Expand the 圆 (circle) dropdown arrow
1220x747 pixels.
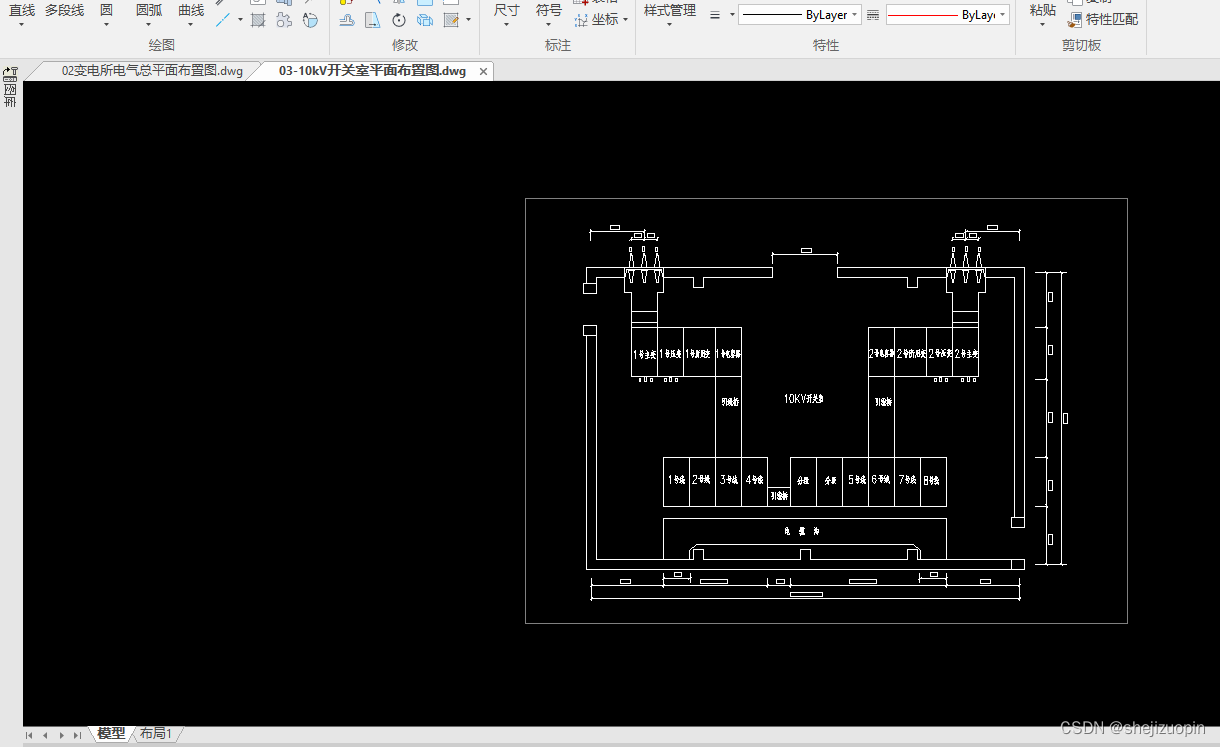click(106, 25)
